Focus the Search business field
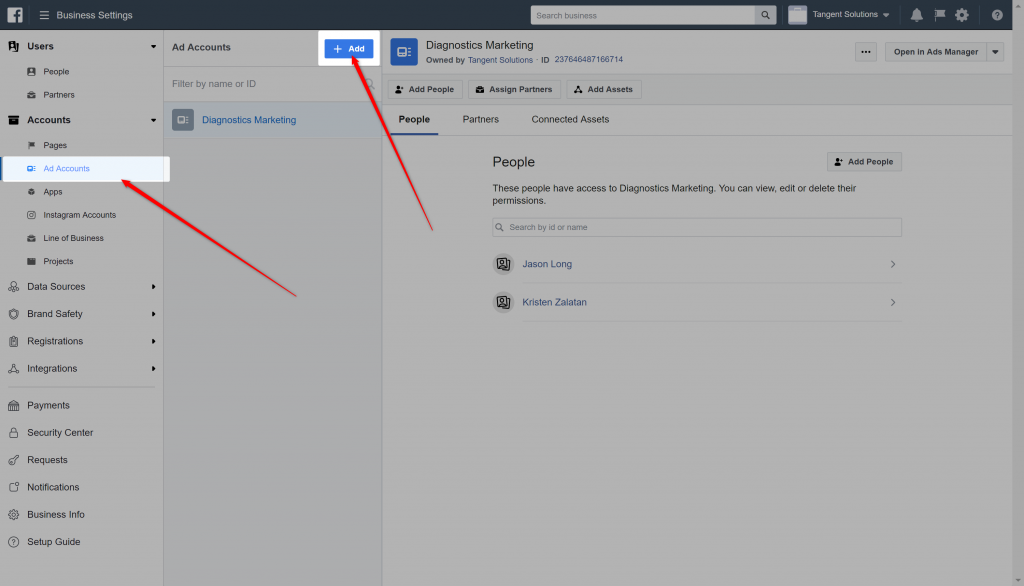1024x586 pixels. (643, 15)
